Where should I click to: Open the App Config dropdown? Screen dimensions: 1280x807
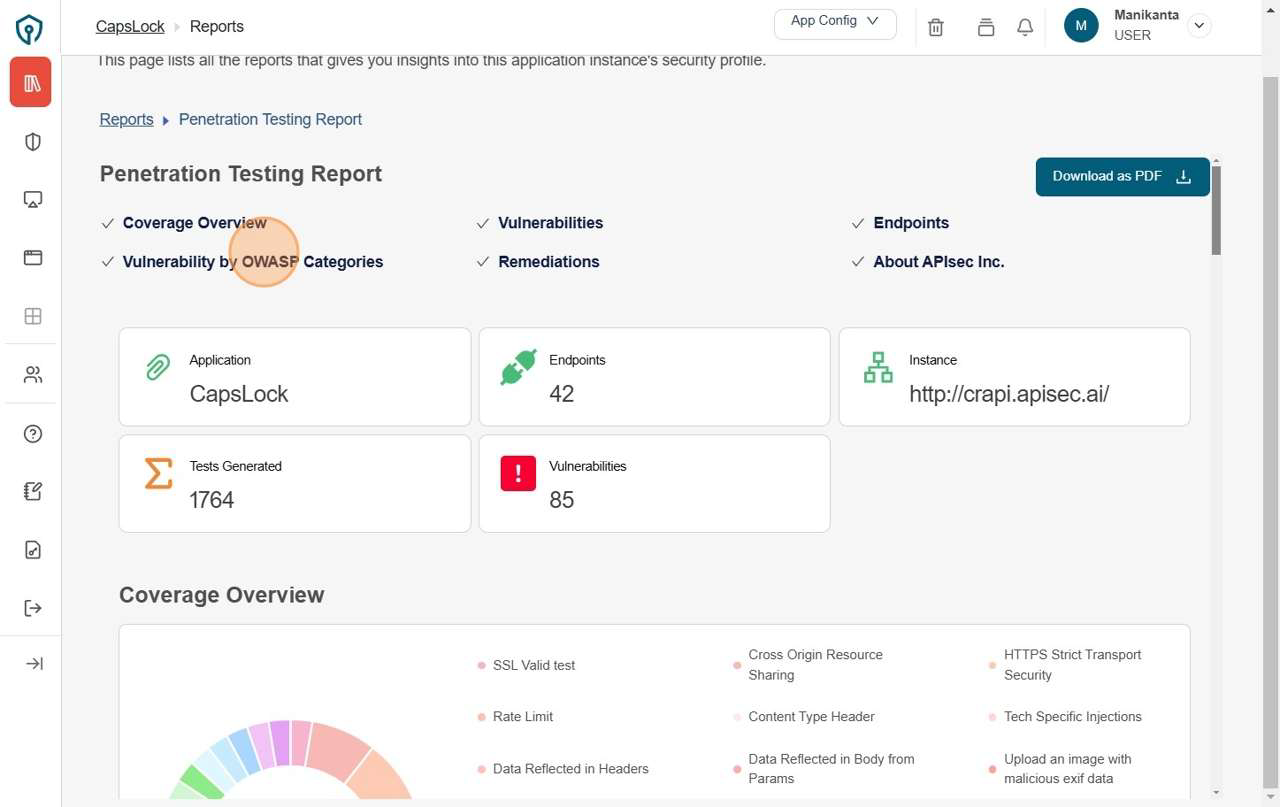pyautogui.click(x=835, y=23)
